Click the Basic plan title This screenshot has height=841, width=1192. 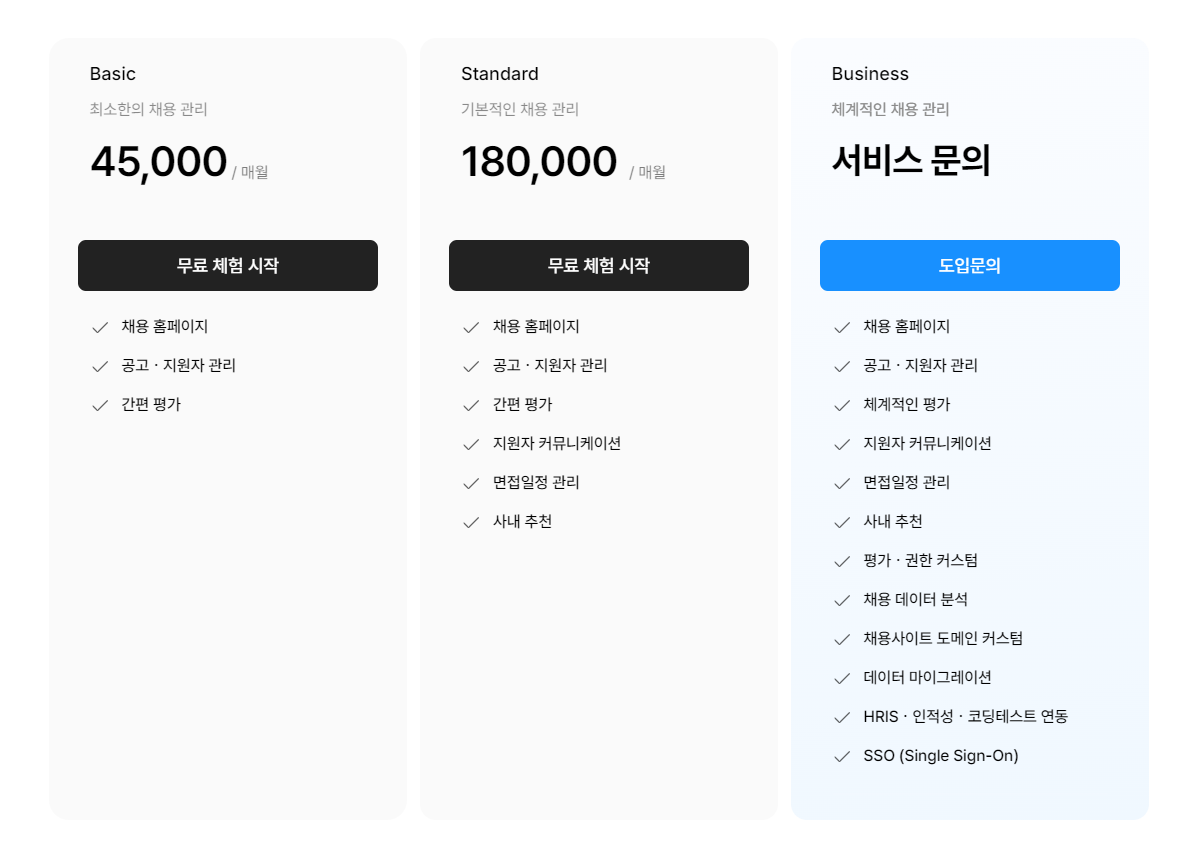(x=112, y=73)
